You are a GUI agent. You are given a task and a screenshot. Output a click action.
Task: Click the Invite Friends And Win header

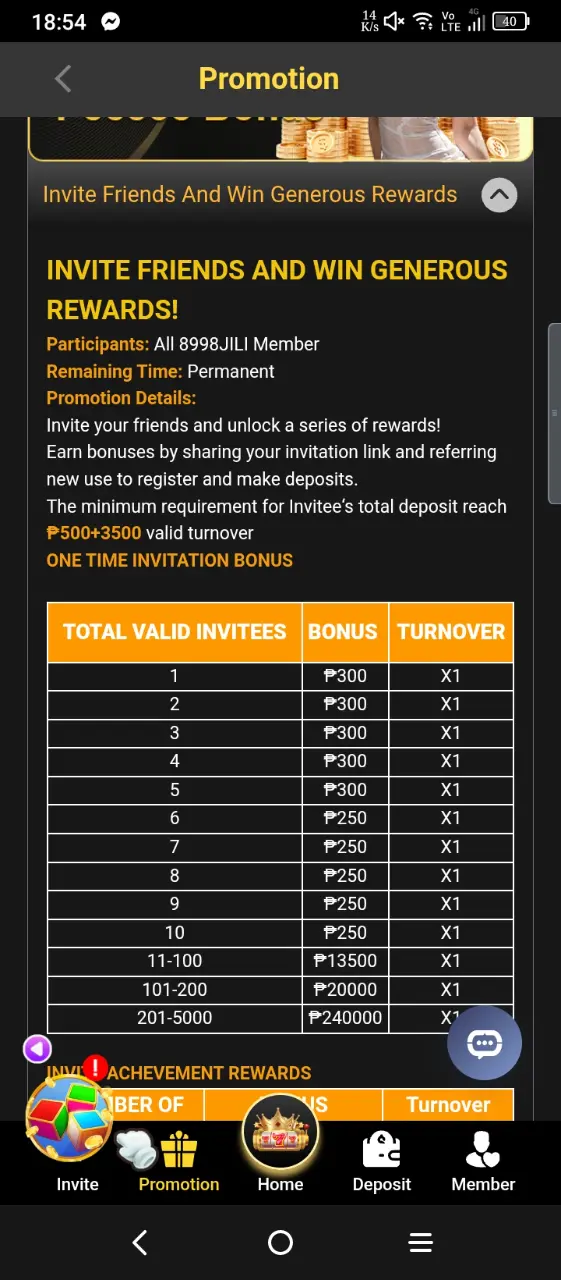point(250,194)
